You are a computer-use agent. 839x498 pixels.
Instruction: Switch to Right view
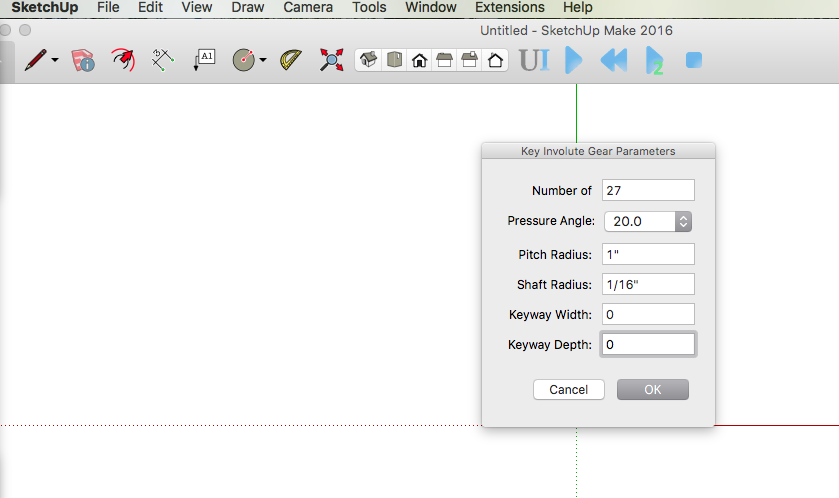(444, 60)
